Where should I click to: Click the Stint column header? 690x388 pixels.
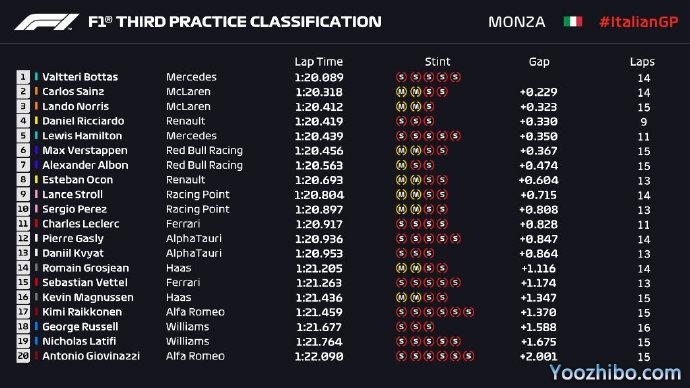pyautogui.click(x=437, y=62)
